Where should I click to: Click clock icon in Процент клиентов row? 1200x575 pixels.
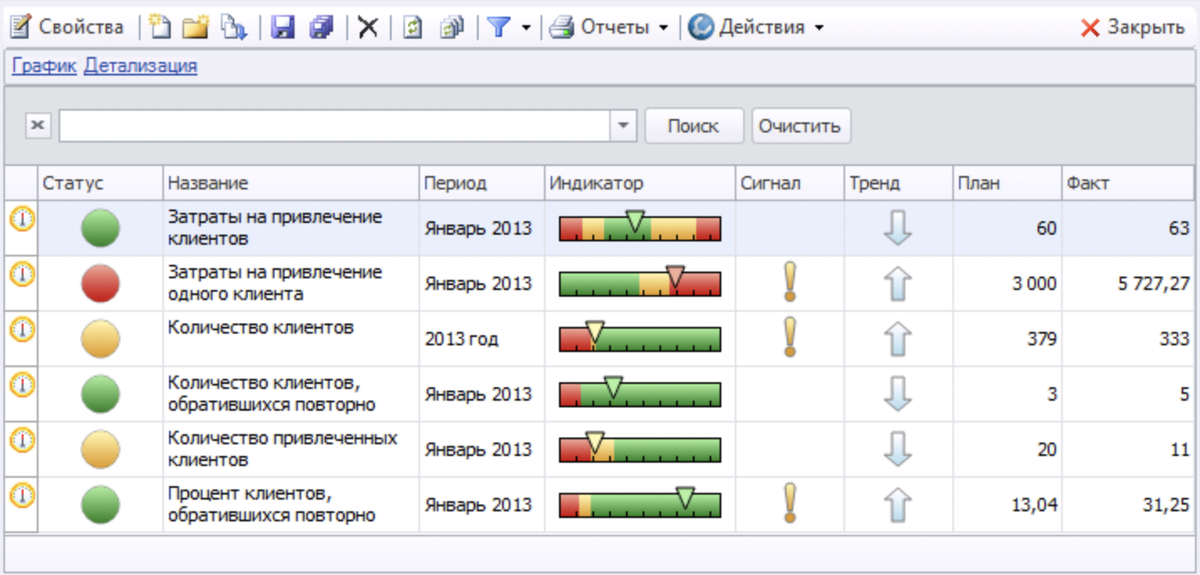[21, 494]
